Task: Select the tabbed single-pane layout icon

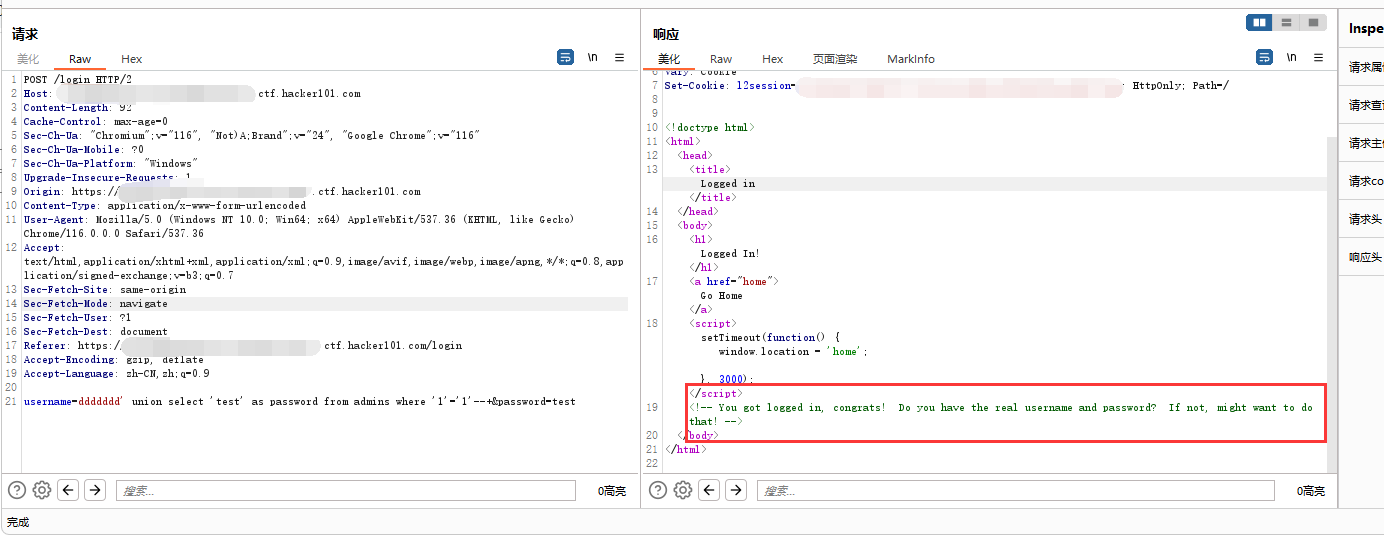Action: pos(1313,22)
